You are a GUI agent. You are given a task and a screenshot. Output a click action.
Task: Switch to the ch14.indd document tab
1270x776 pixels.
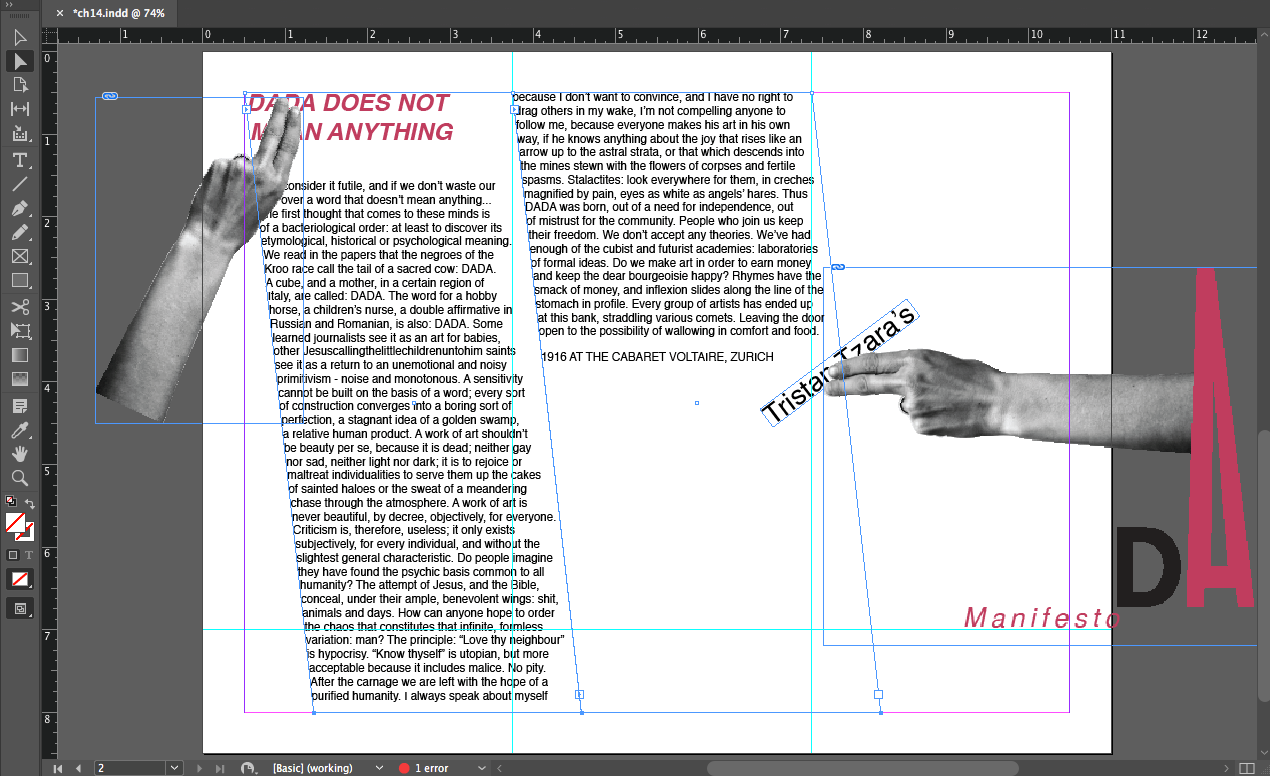pyautogui.click(x=118, y=13)
